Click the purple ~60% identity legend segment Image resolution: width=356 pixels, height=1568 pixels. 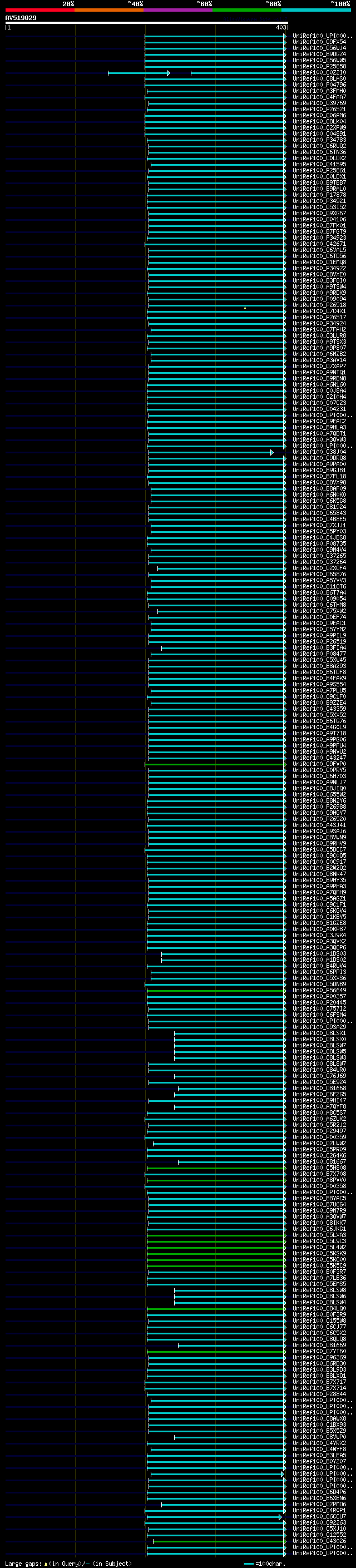point(179,10)
